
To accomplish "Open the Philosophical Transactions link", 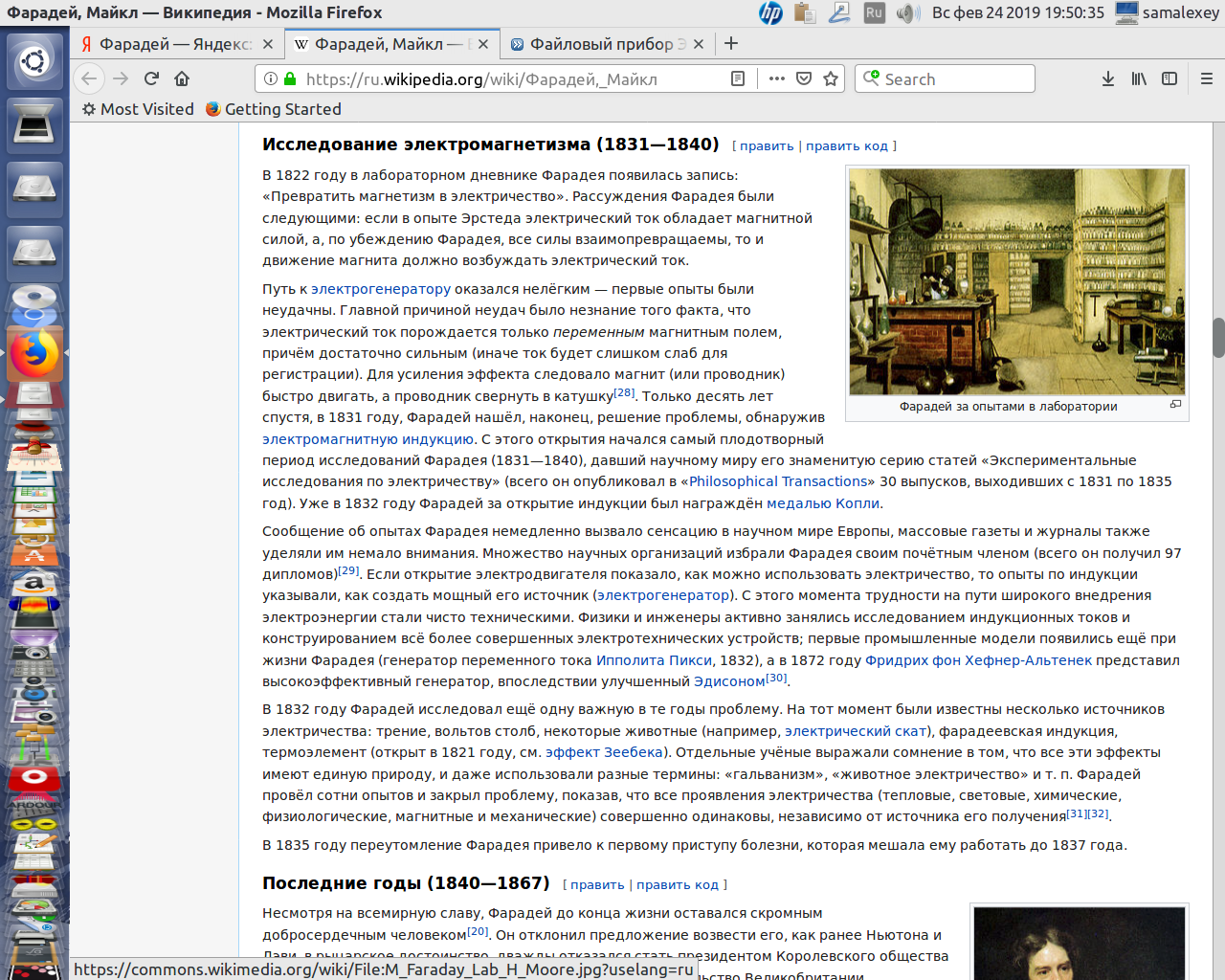I will click(x=778, y=481).
